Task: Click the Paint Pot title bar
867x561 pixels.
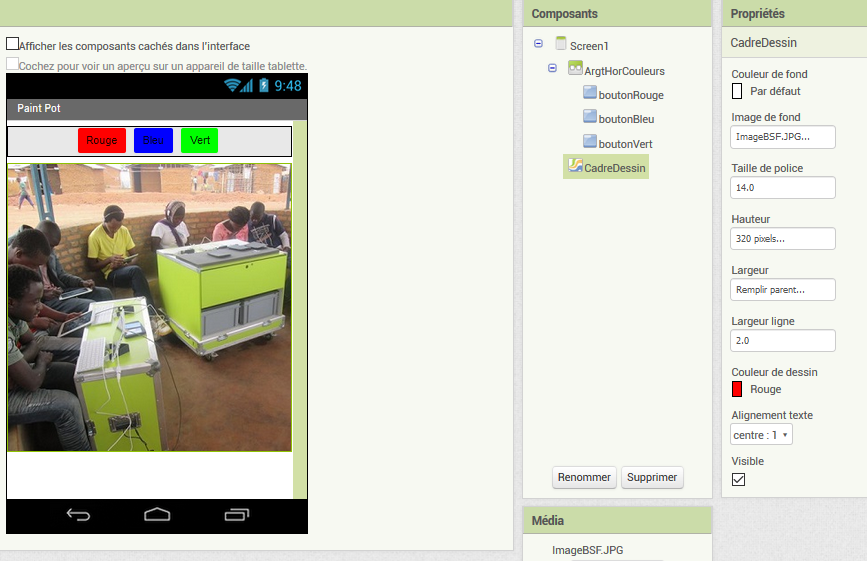Action: (157, 109)
